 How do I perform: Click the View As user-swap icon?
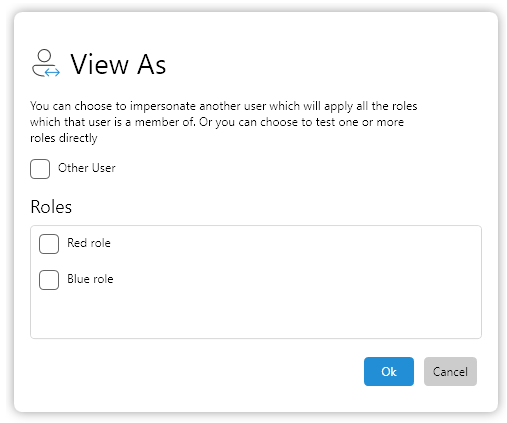pos(46,63)
